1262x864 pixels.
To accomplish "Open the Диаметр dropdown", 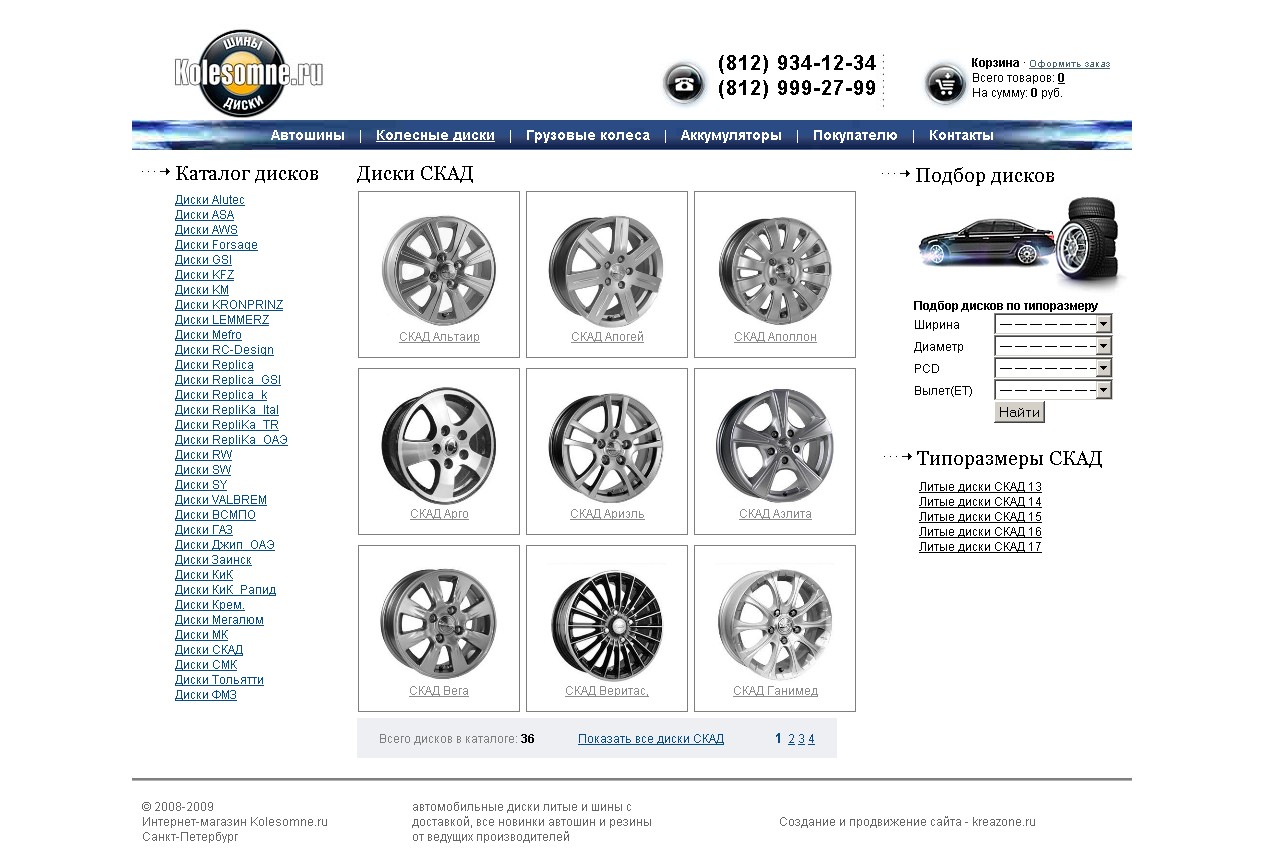I will (1053, 346).
